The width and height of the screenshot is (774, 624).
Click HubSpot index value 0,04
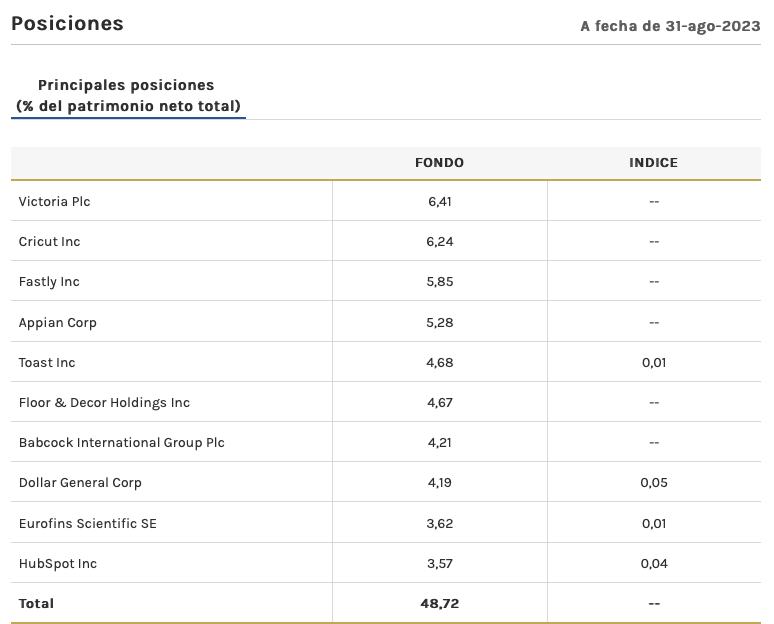click(x=653, y=563)
